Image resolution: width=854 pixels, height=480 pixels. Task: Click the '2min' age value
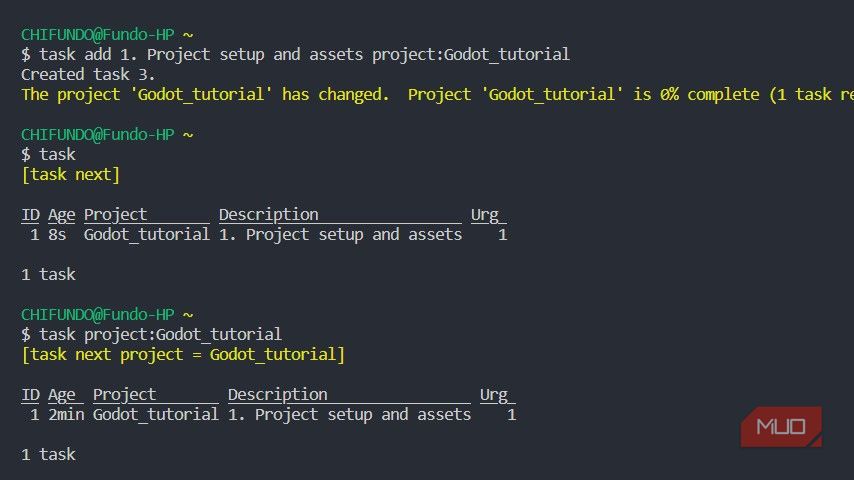[x=66, y=414]
